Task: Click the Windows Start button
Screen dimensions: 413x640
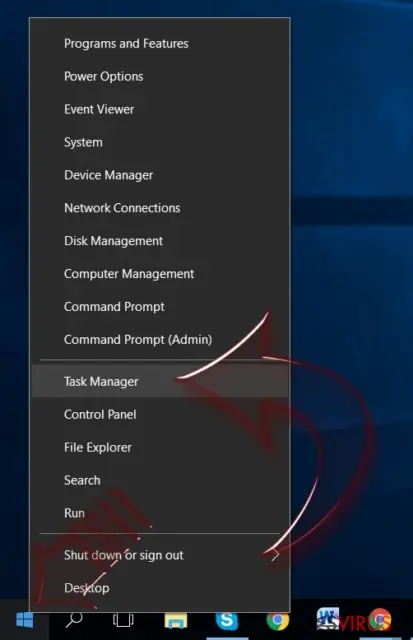Action: [24, 620]
